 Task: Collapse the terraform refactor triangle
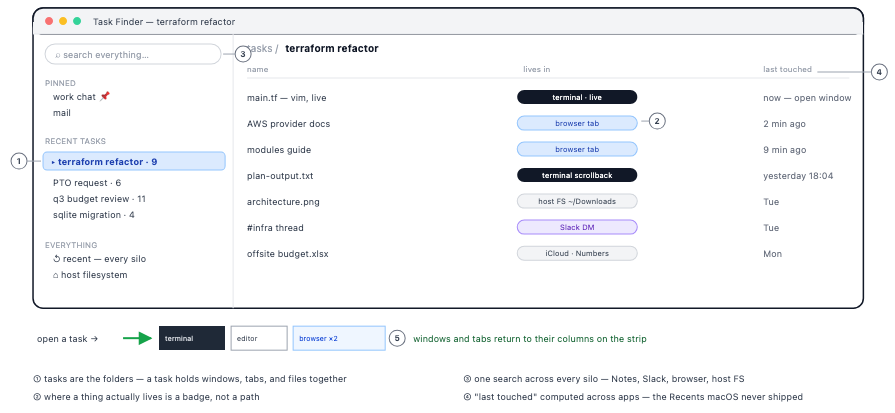click(x=53, y=162)
